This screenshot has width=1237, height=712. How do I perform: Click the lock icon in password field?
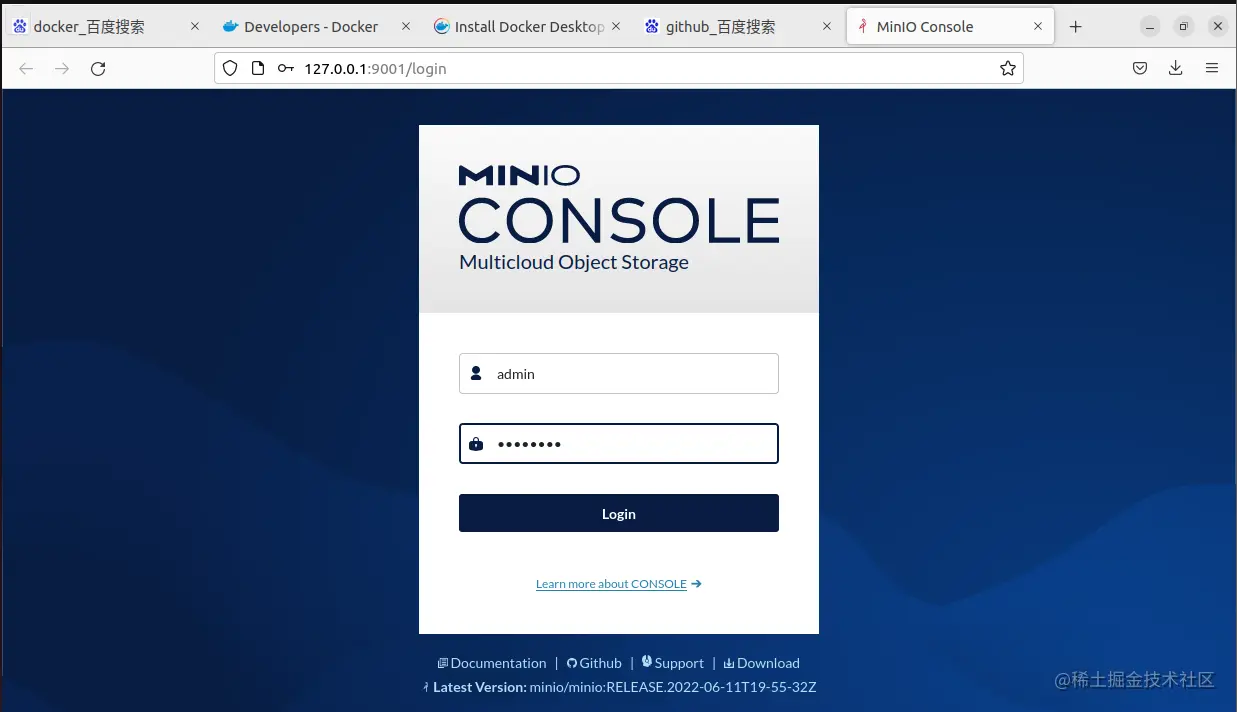[476, 444]
